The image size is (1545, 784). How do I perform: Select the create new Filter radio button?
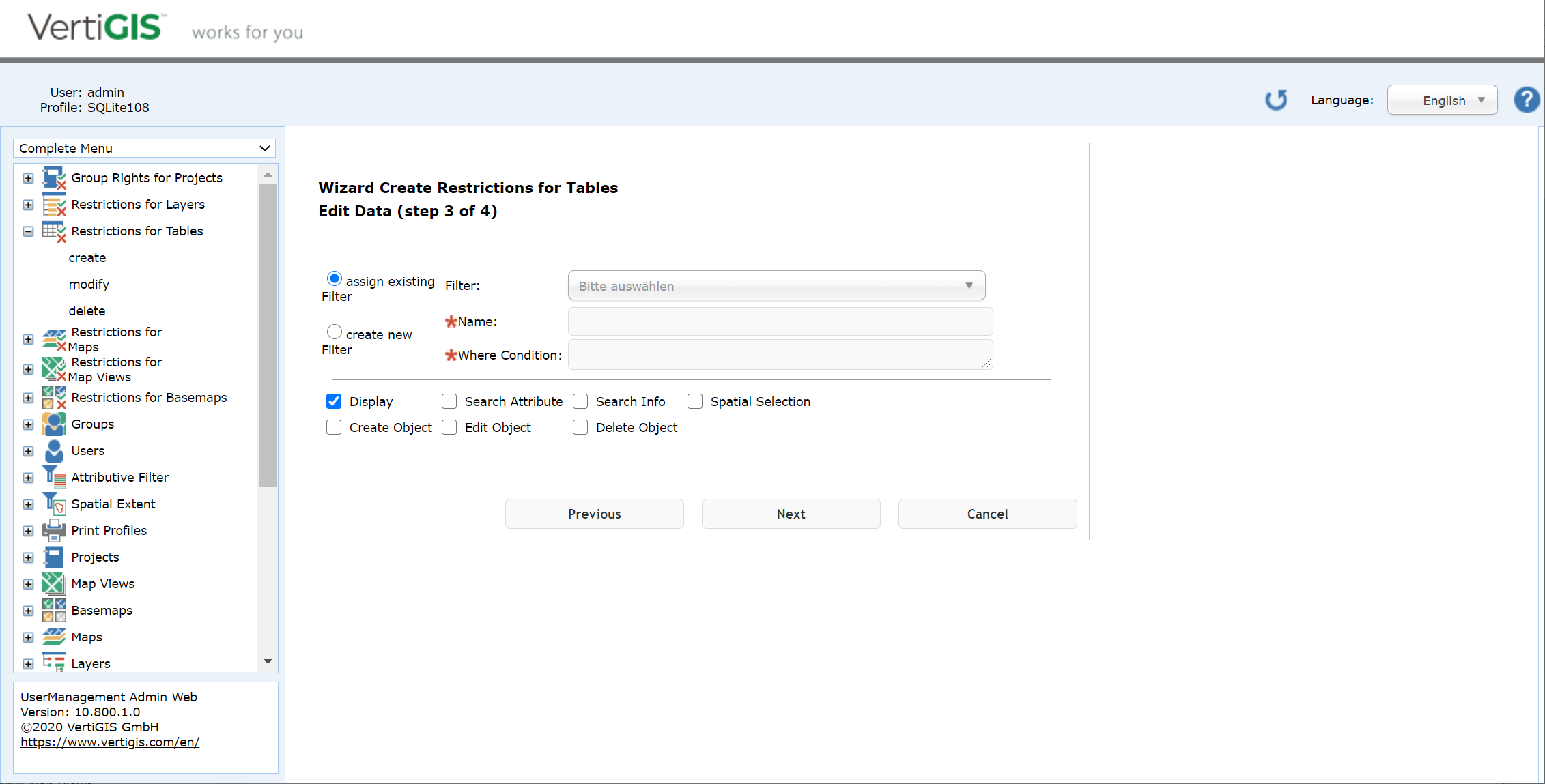click(334, 332)
